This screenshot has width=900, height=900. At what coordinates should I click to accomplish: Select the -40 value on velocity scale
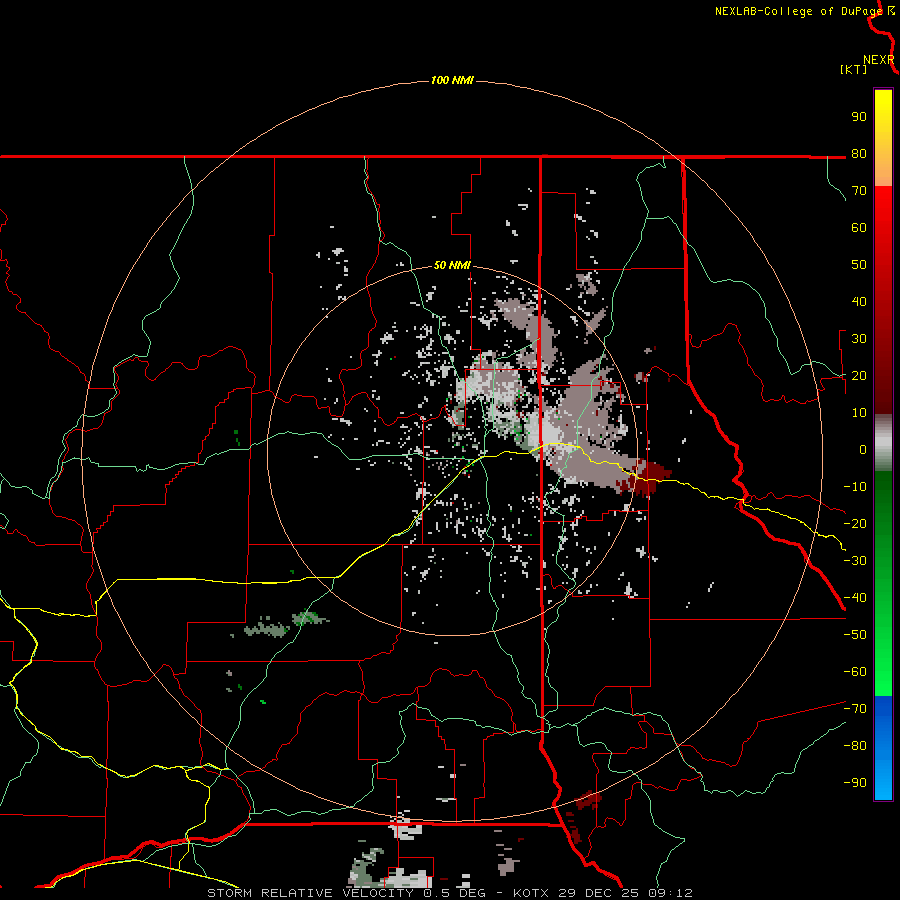[855, 598]
